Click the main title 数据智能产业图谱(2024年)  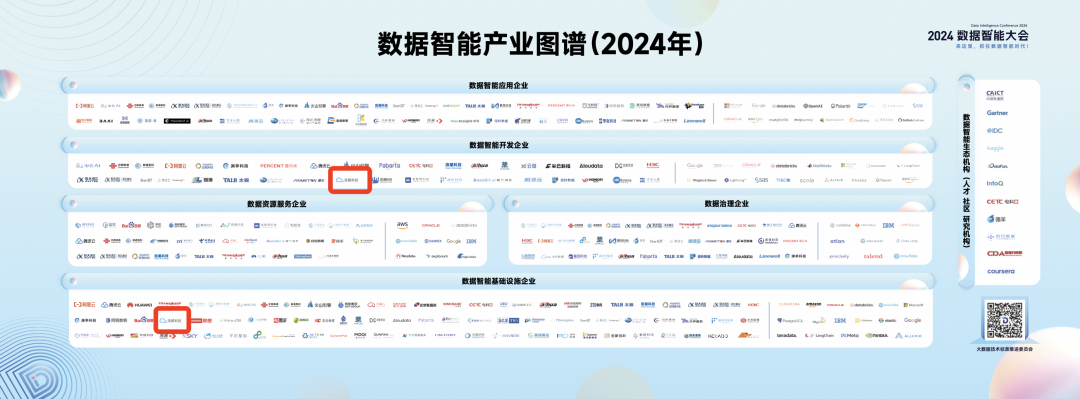(x=539, y=44)
